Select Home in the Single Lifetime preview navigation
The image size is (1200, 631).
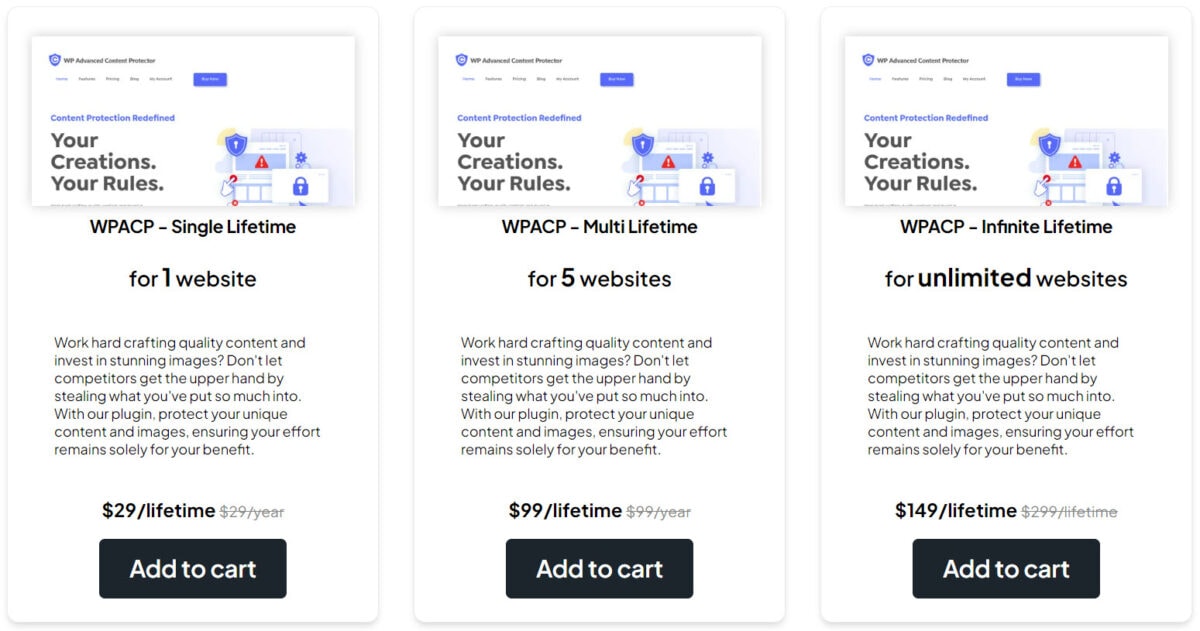point(62,78)
